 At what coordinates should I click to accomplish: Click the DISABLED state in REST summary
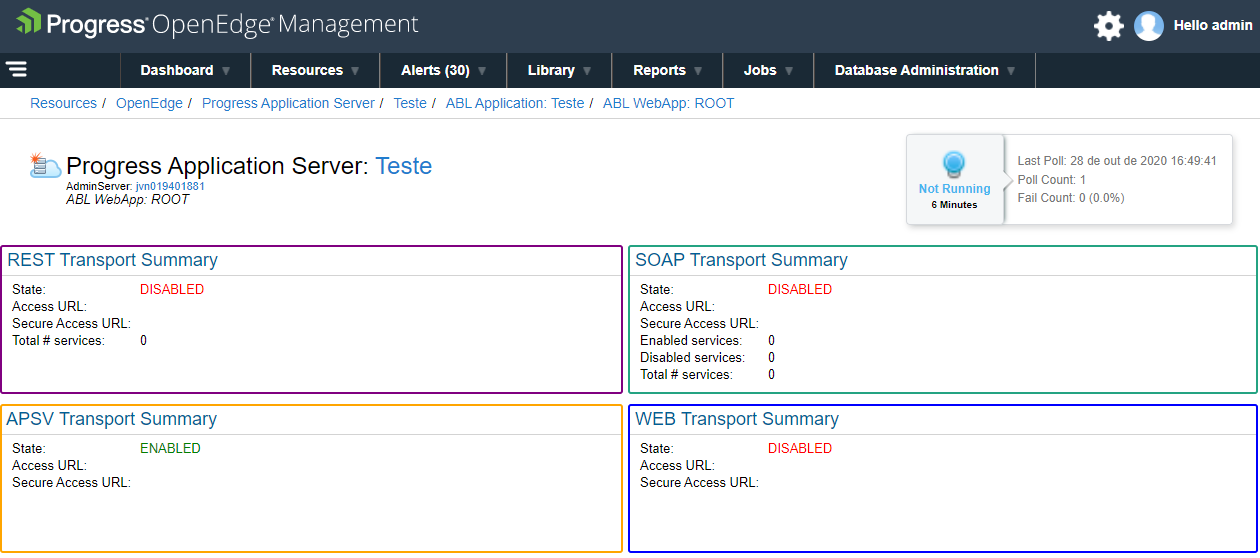pos(172,289)
